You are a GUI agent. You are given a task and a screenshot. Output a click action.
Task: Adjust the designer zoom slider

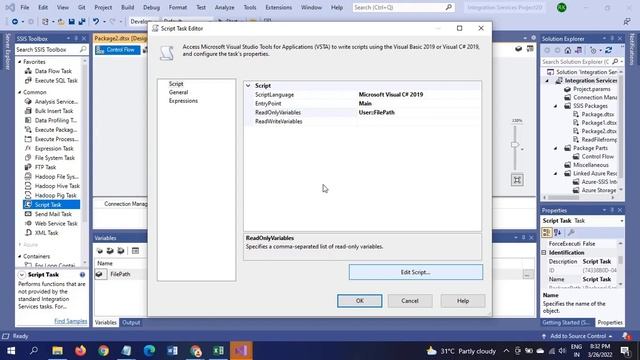pos(515,144)
